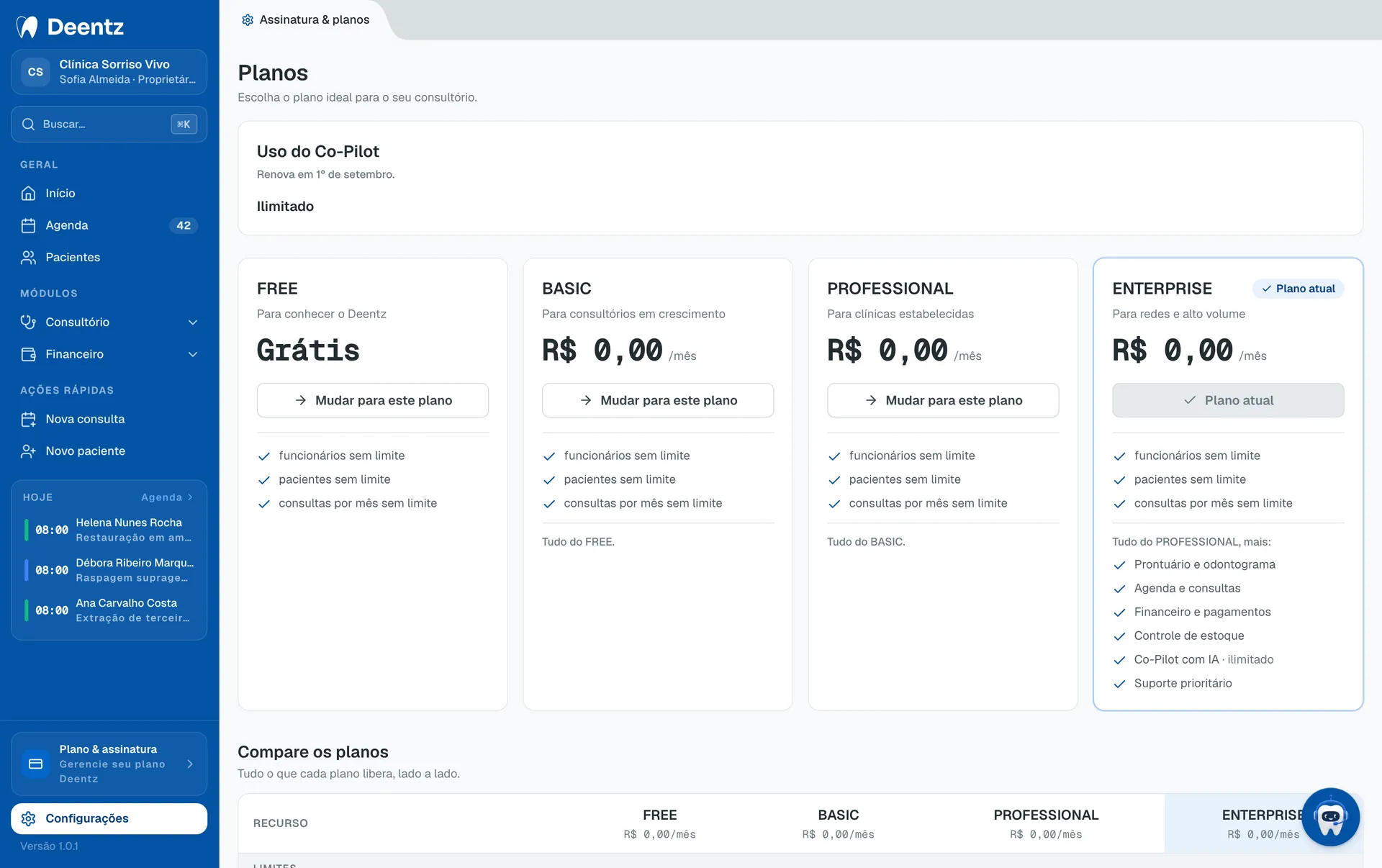Open Configurações gear menu item

point(109,818)
